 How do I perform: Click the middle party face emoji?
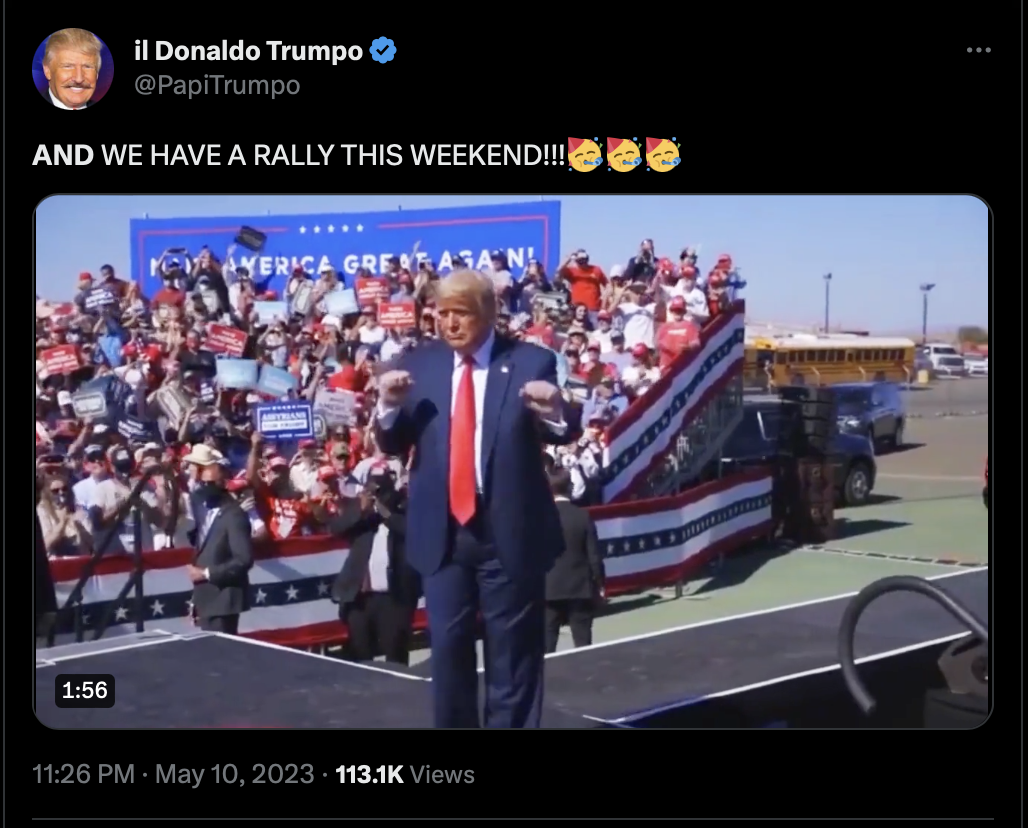(x=623, y=155)
